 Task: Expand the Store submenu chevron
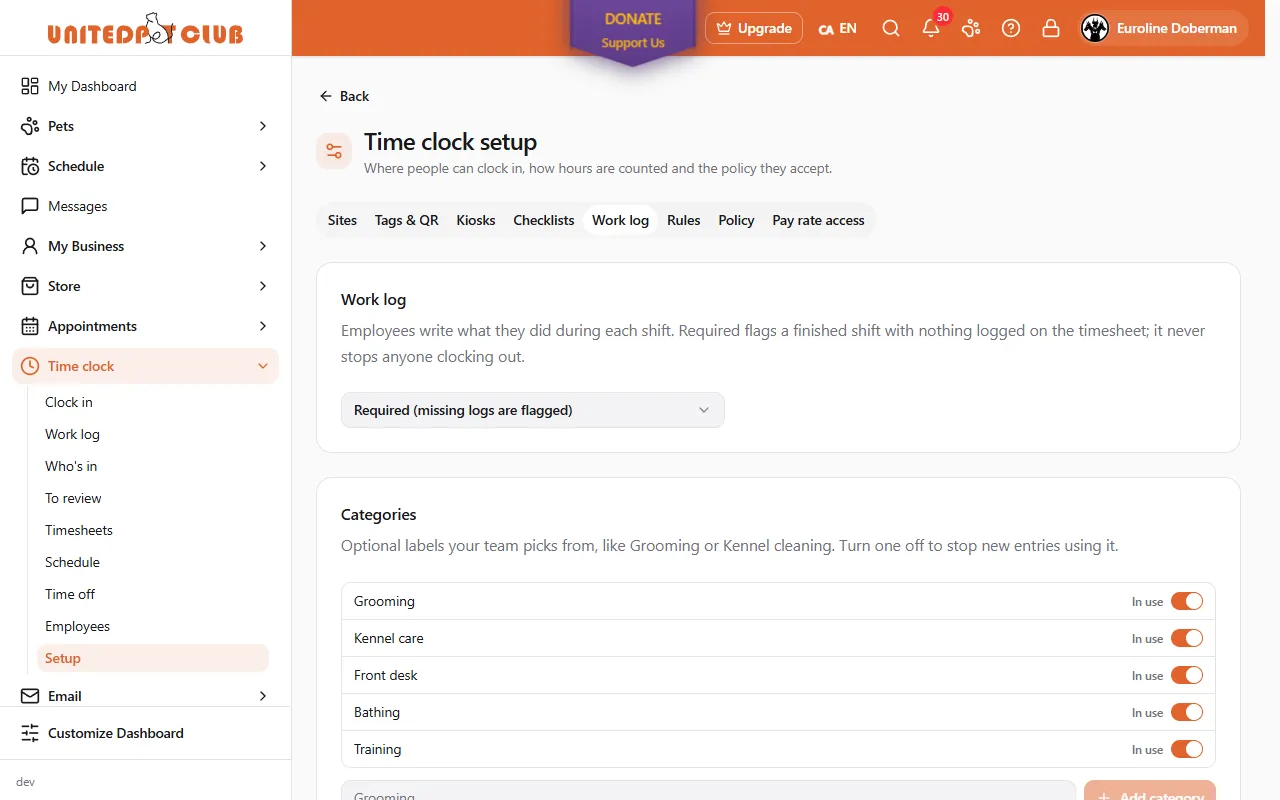263,286
